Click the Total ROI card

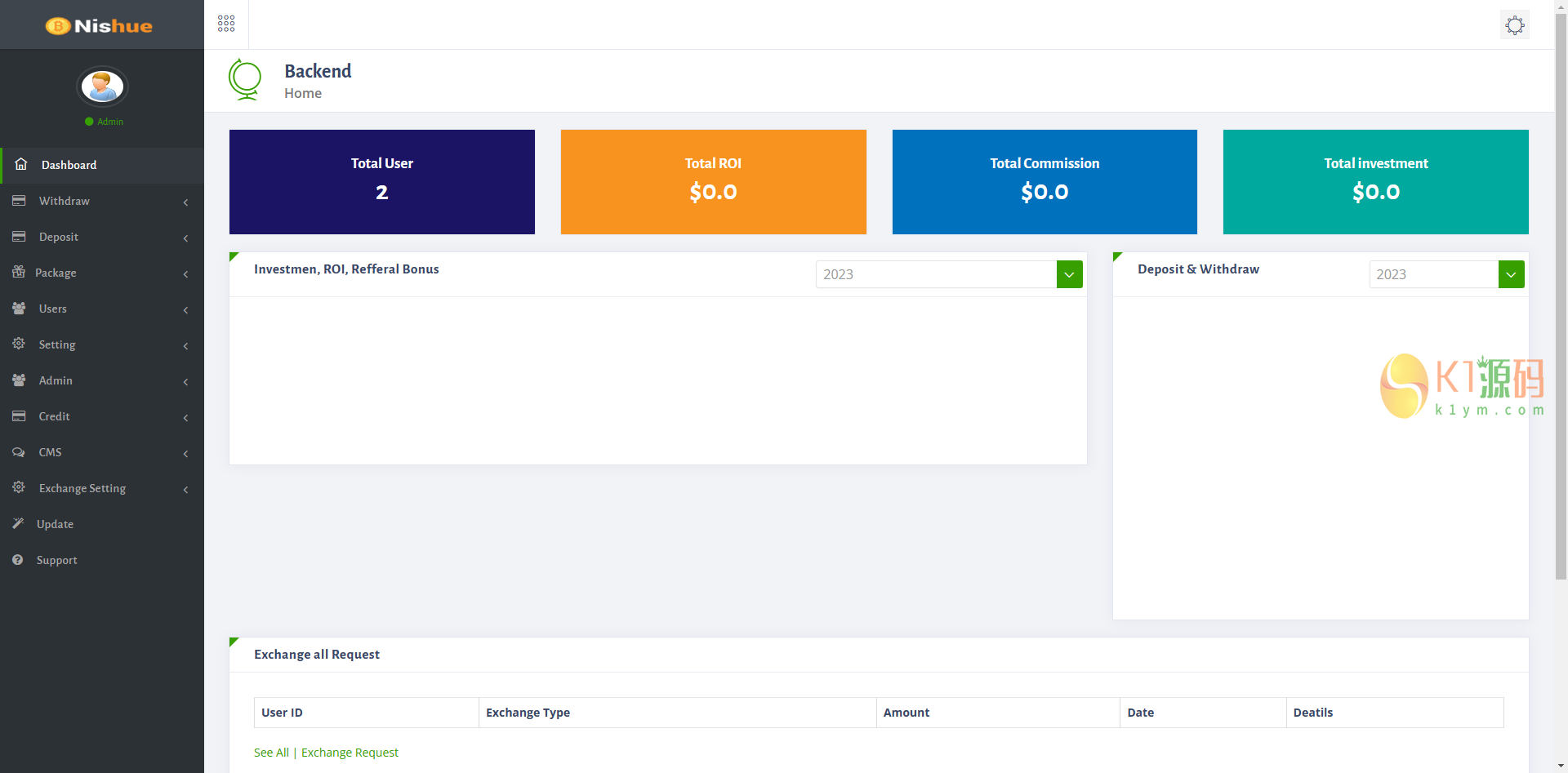[714, 182]
